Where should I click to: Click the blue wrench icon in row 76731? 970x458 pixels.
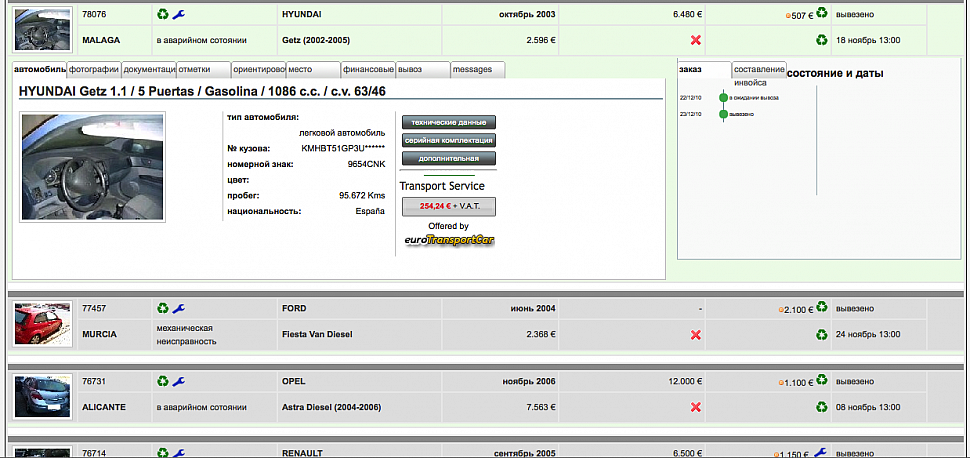(178, 381)
